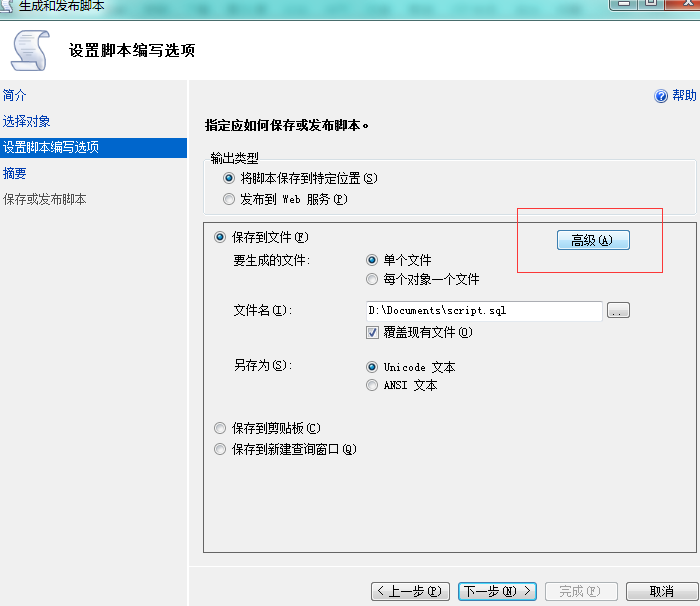Click the 文件名 path input field
700x606 pixels.
tap(484, 311)
